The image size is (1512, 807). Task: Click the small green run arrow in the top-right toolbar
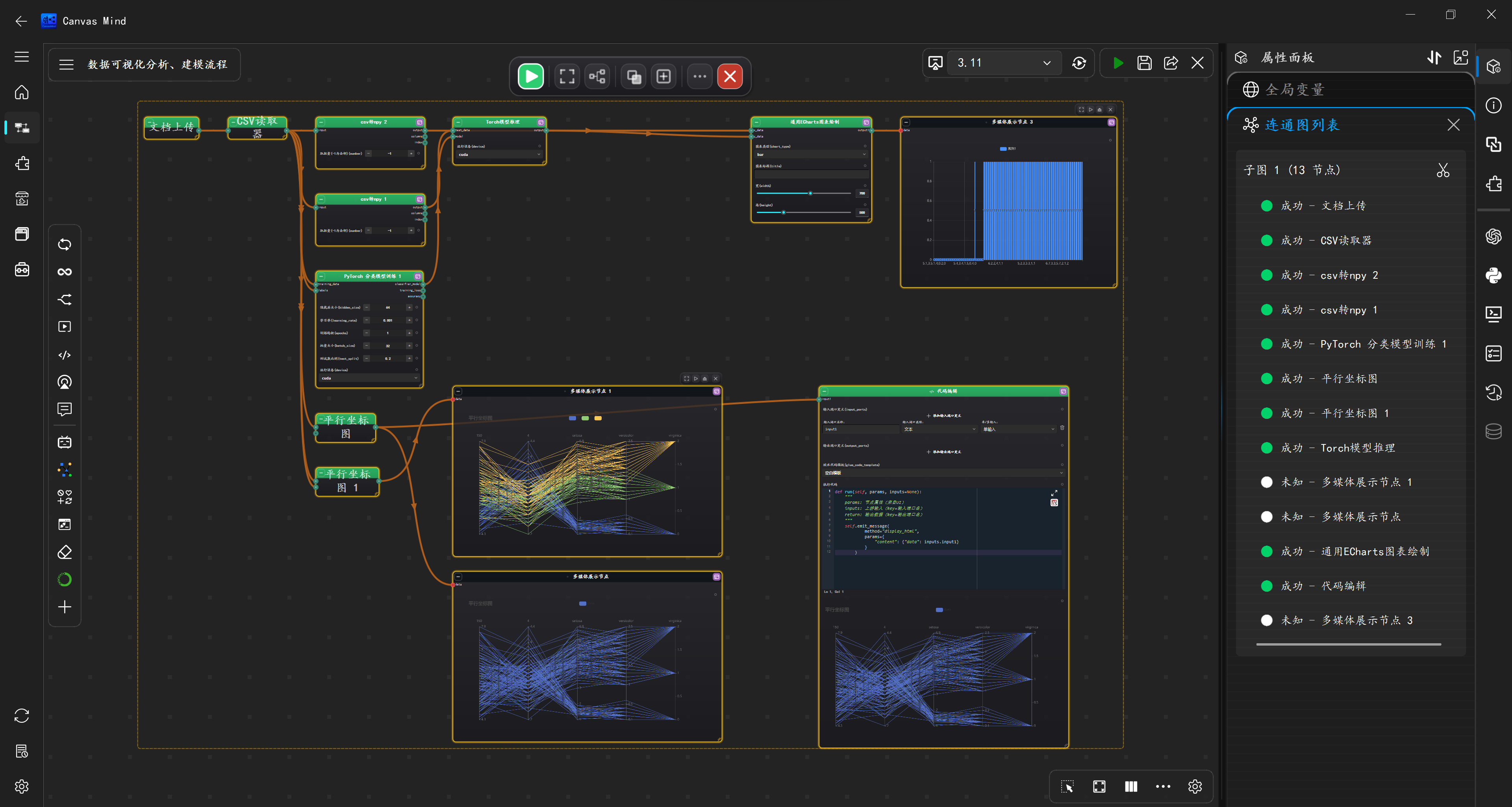point(1118,63)
